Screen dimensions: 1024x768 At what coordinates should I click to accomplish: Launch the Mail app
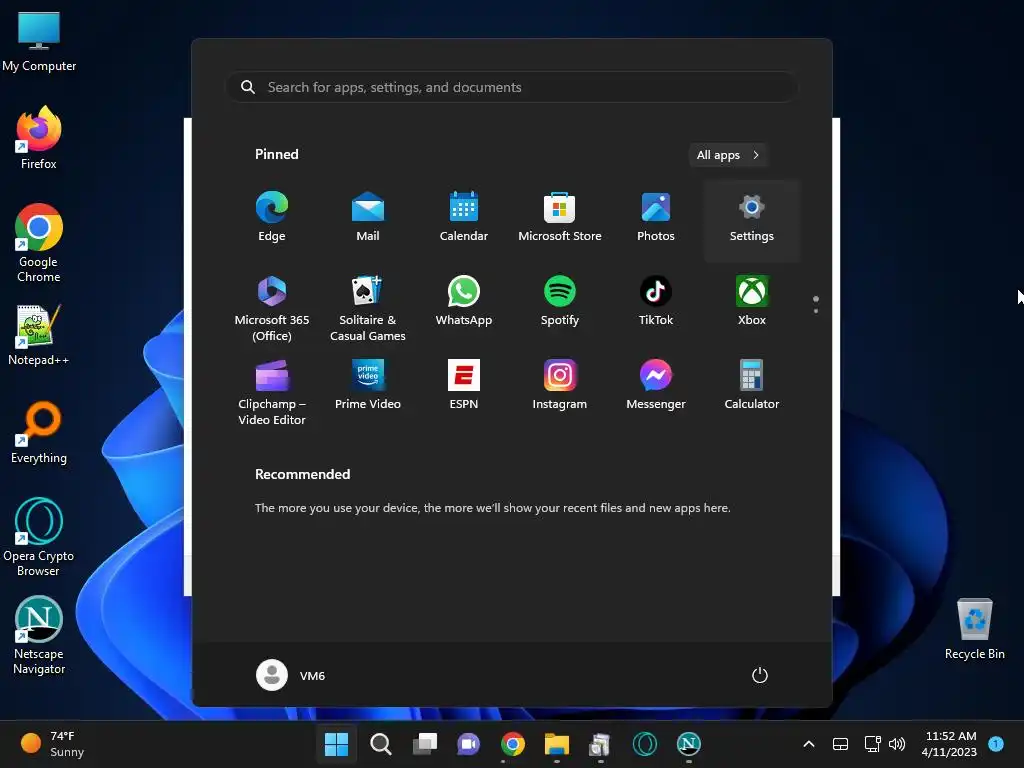(368, 217)
